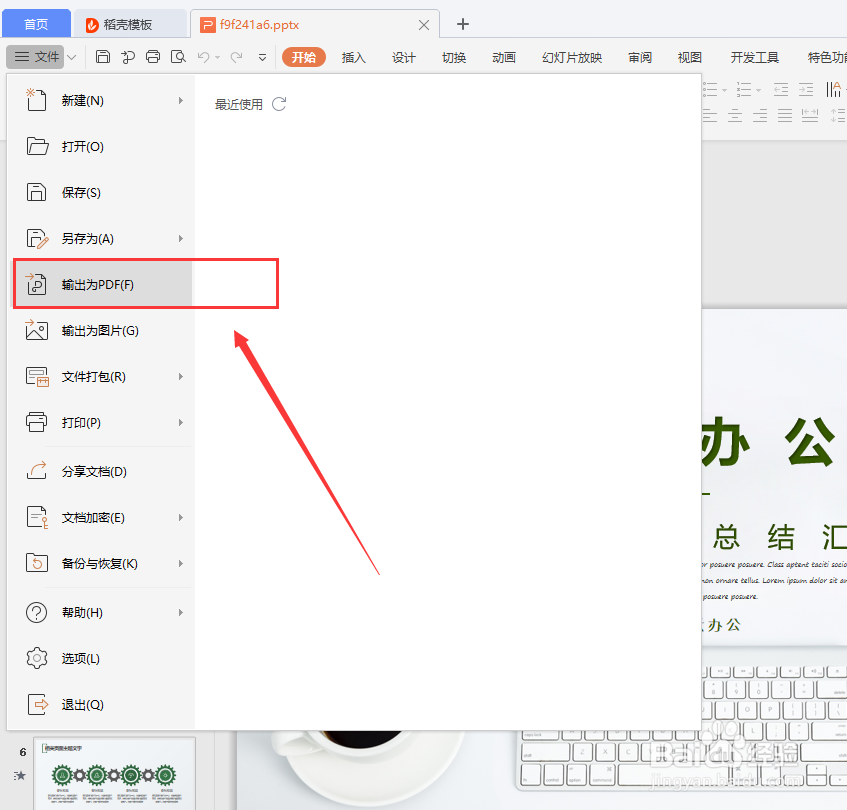Open the quick access toolbar customize dropdown
Screen dimensions: 847x810
[261, 57]
